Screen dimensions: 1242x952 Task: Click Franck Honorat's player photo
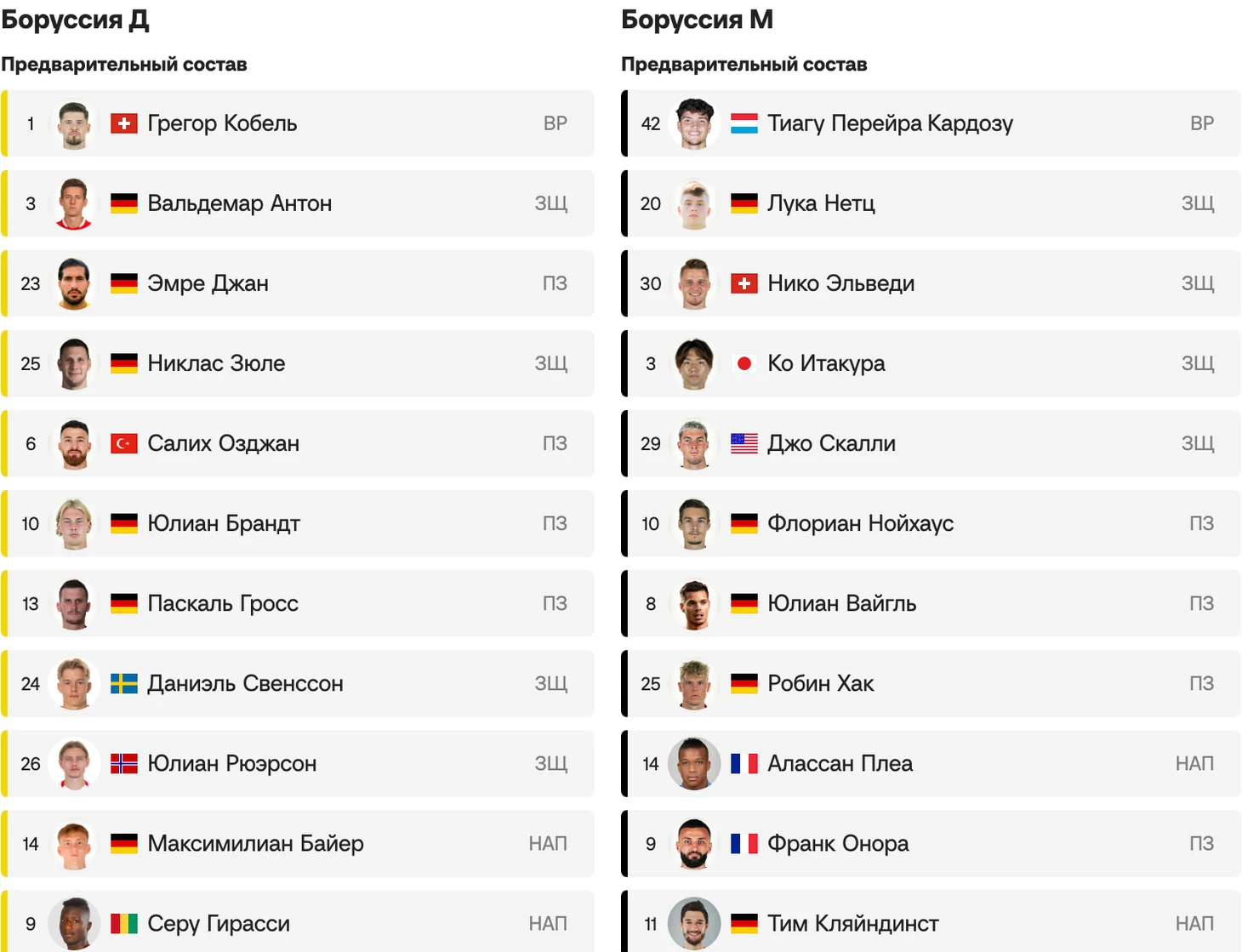coord(694,843)
